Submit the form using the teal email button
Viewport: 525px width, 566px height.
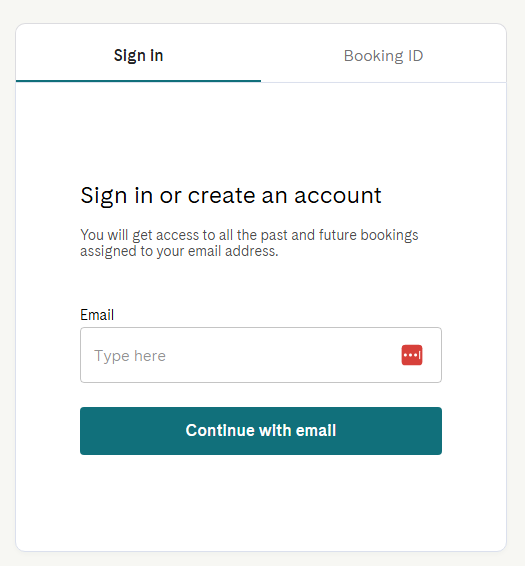pyautogui.click(x=261, y=431)
